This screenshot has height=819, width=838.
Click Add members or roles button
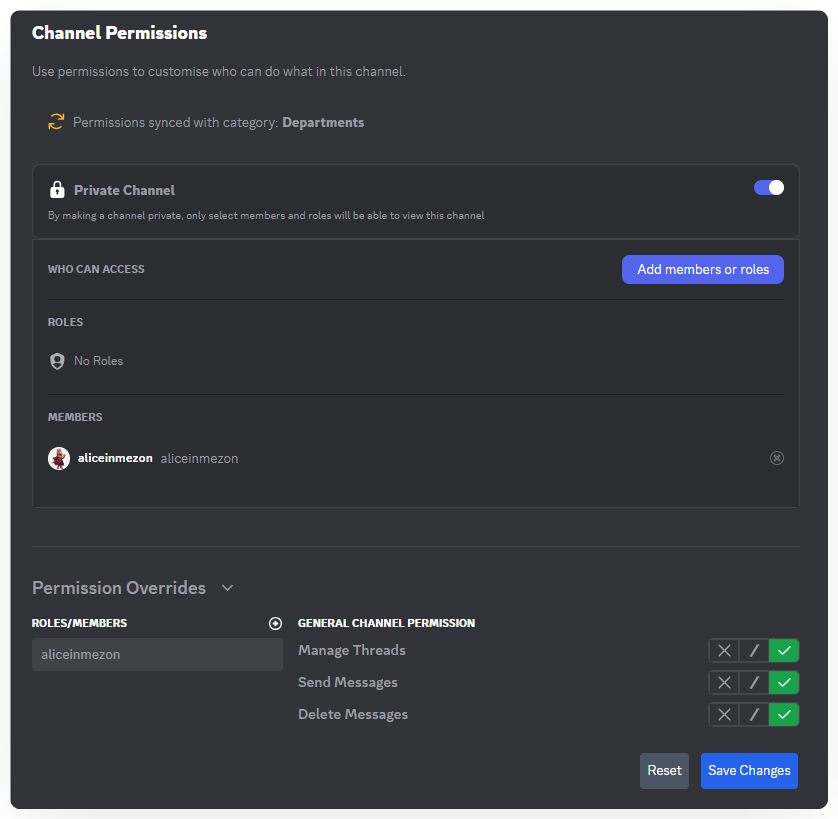coord(703,269)
